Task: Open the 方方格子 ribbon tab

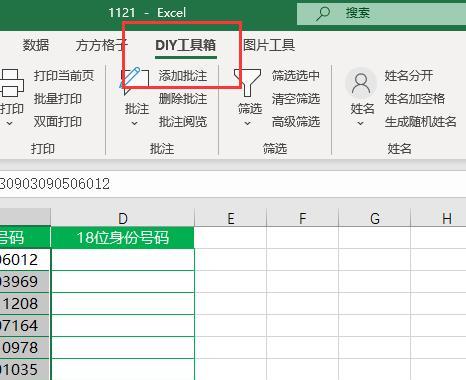Action: [102, 45]
